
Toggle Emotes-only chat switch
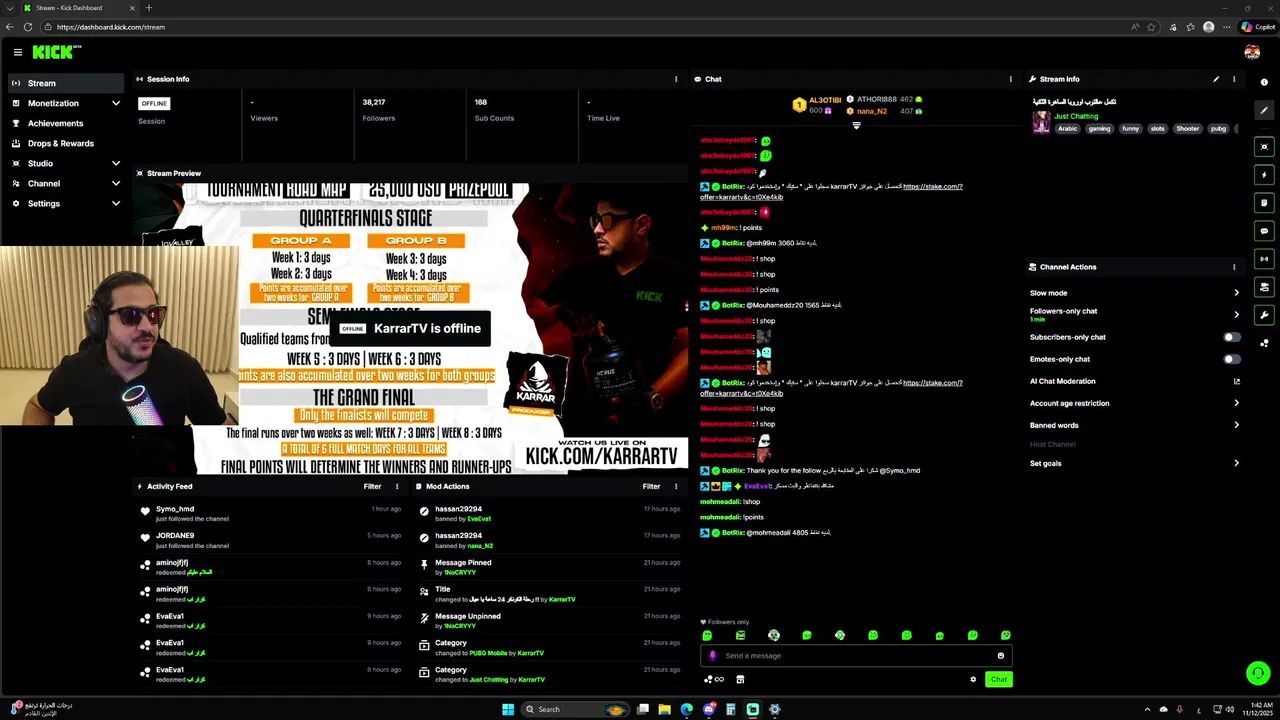1232,359
